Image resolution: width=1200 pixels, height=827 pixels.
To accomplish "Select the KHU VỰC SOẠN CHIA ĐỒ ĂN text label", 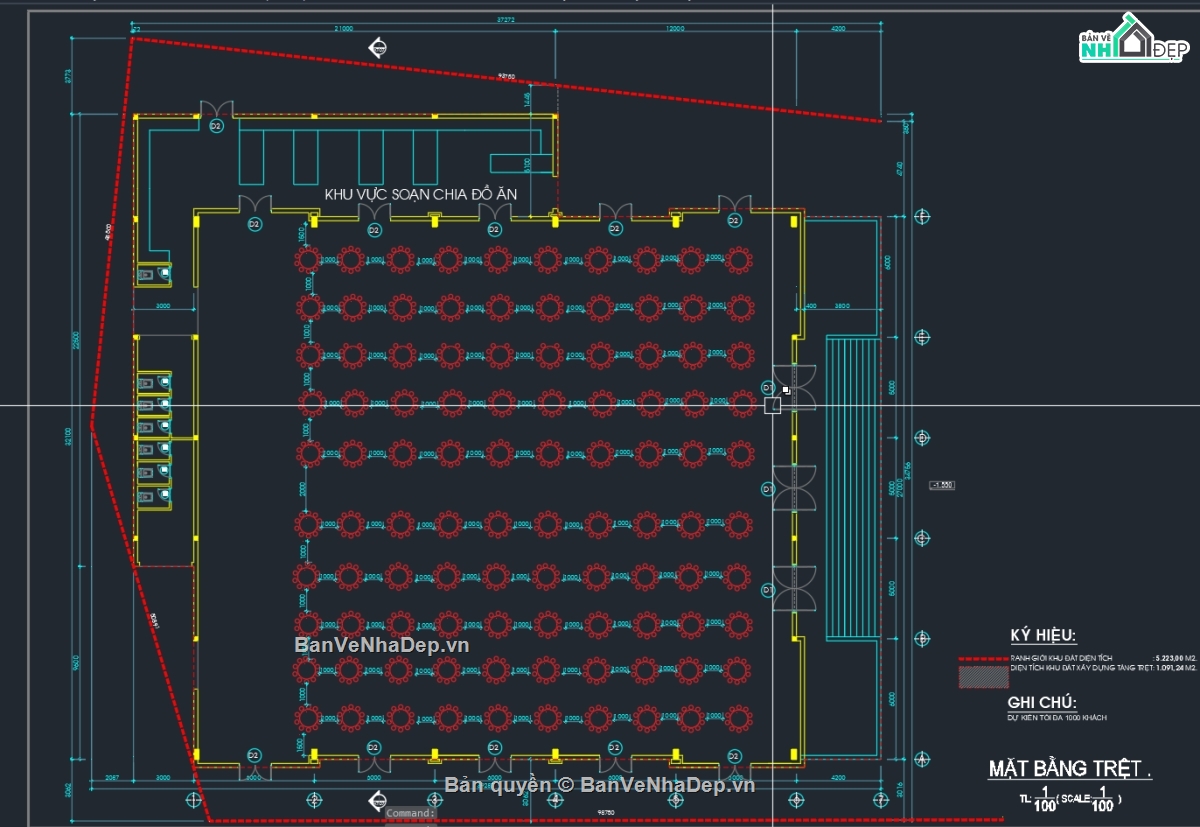I will [421, 193].
